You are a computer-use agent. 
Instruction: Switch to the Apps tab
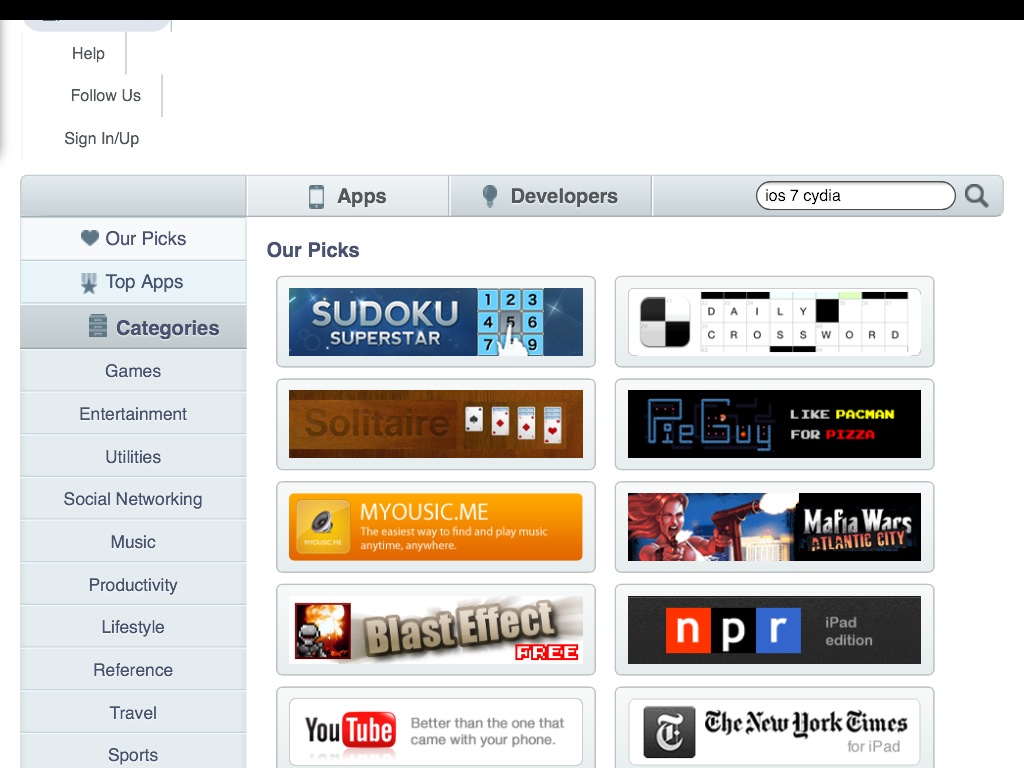click(x=347, y=196)
